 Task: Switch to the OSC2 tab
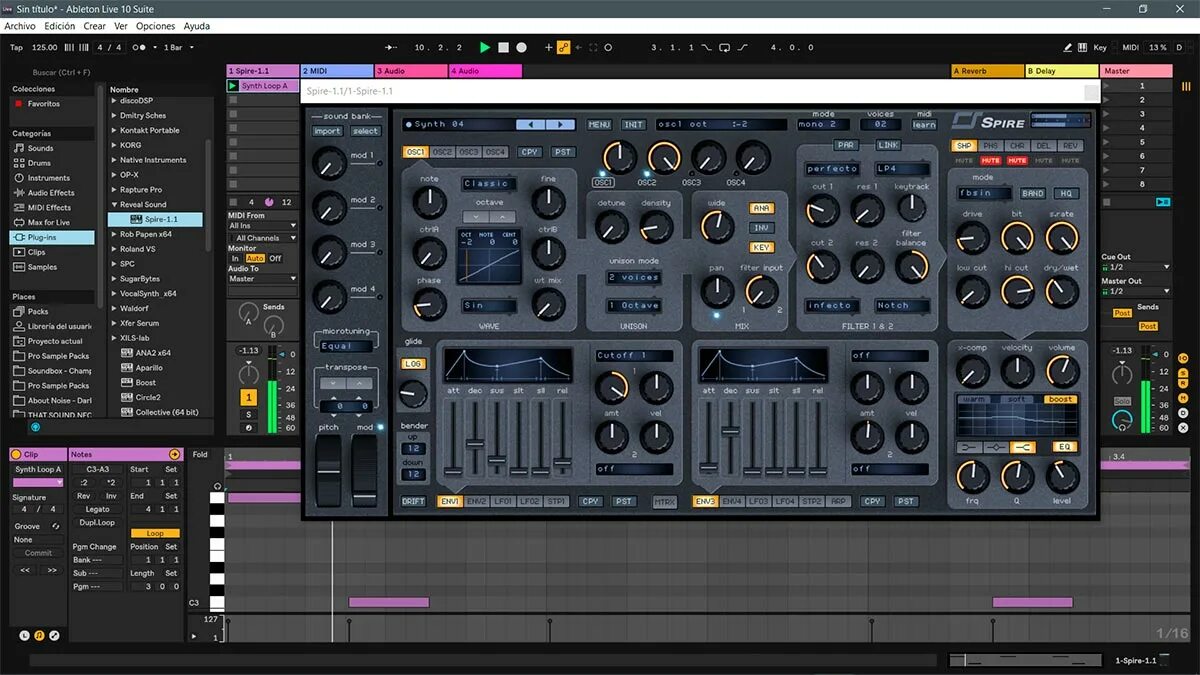point(442,152)
